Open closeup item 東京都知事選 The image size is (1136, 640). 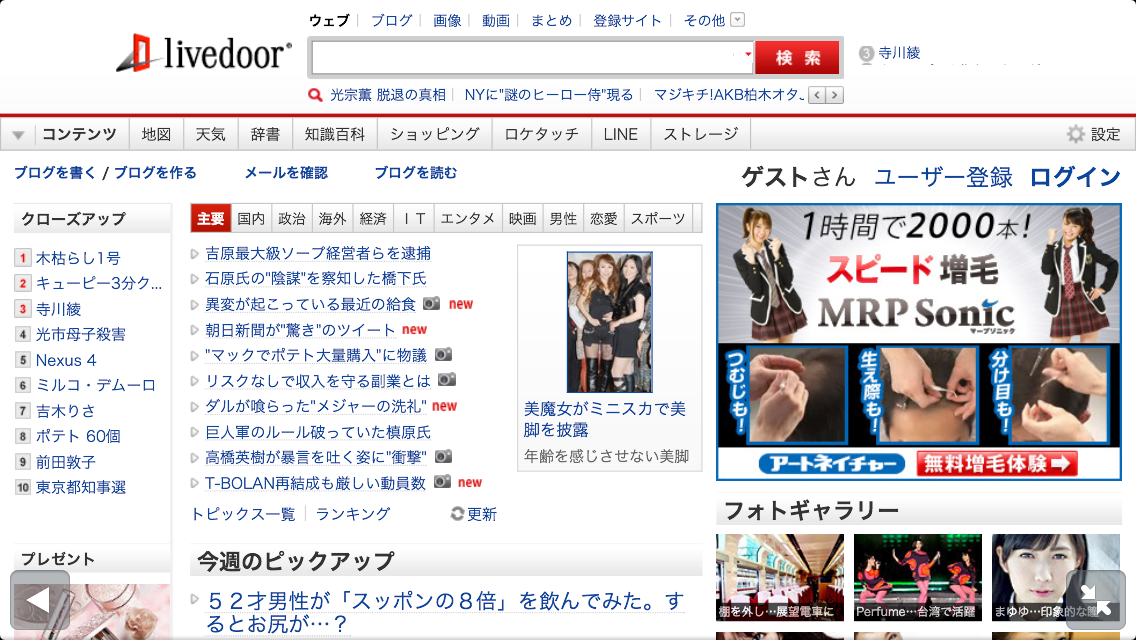tap(81, 487)
